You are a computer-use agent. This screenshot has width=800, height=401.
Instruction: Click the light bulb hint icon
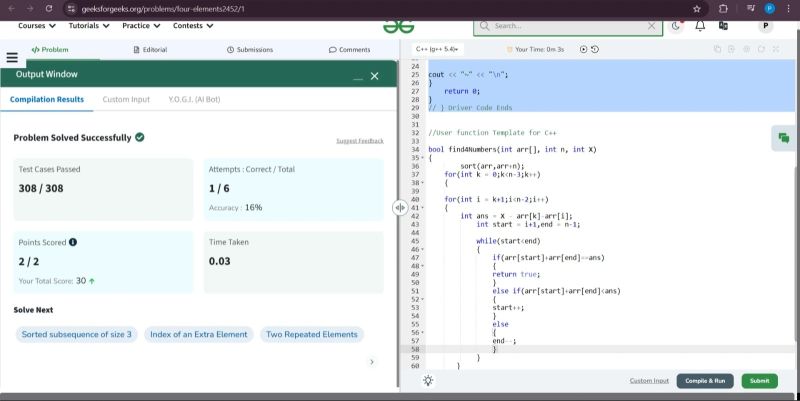(x=428, y=381)
